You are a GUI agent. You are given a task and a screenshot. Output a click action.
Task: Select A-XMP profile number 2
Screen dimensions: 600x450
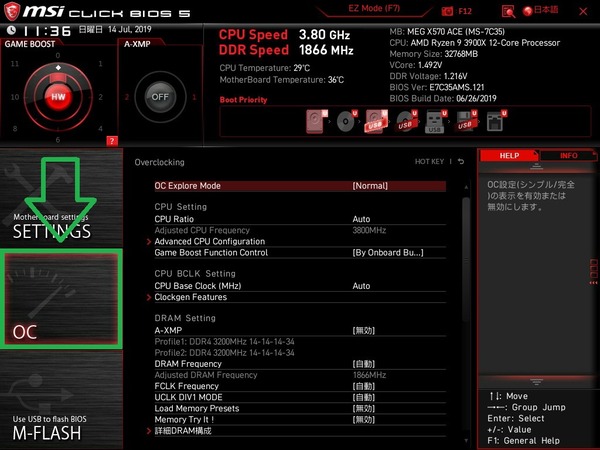[127, 97]
